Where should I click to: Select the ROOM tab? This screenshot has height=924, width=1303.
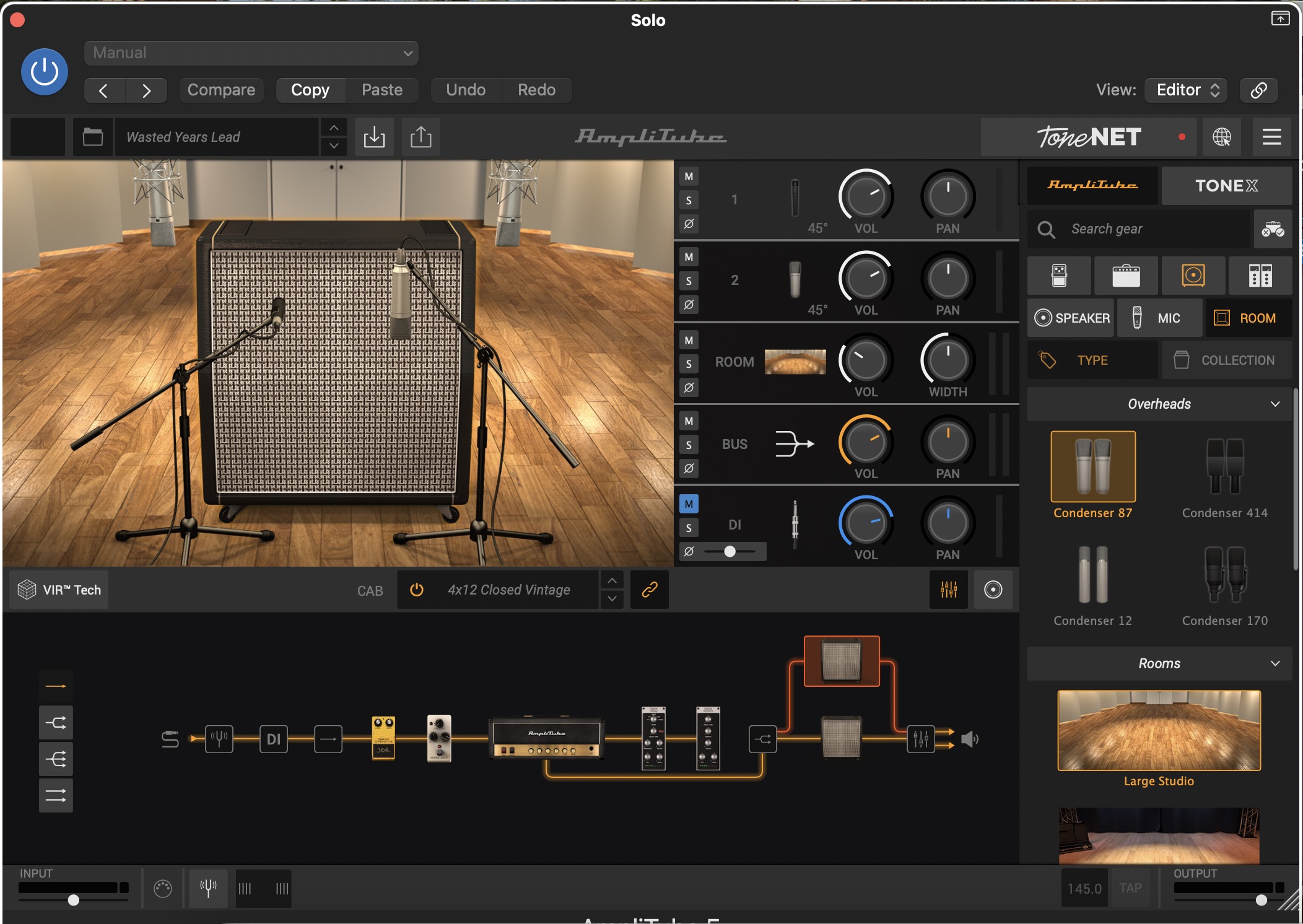[1249, 318]
